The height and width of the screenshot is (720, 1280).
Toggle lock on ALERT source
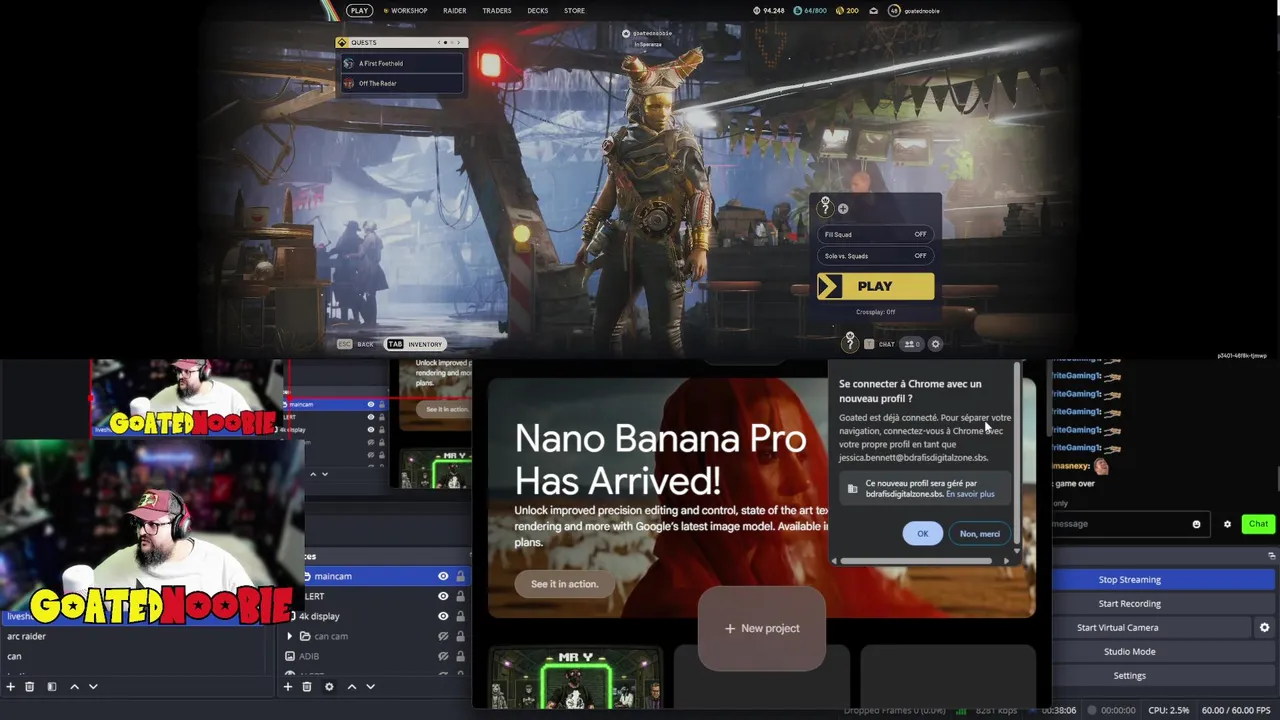click(460, 596)
